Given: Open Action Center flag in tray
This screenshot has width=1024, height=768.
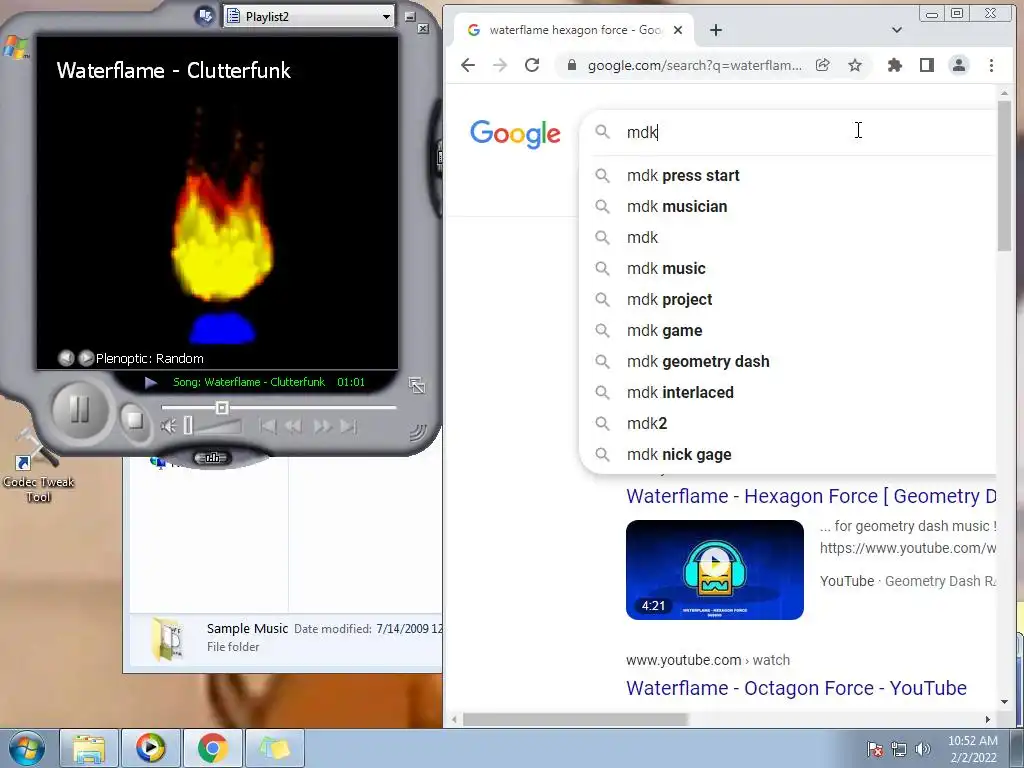Looking at the screenshot, I should (x=874, y=749).
